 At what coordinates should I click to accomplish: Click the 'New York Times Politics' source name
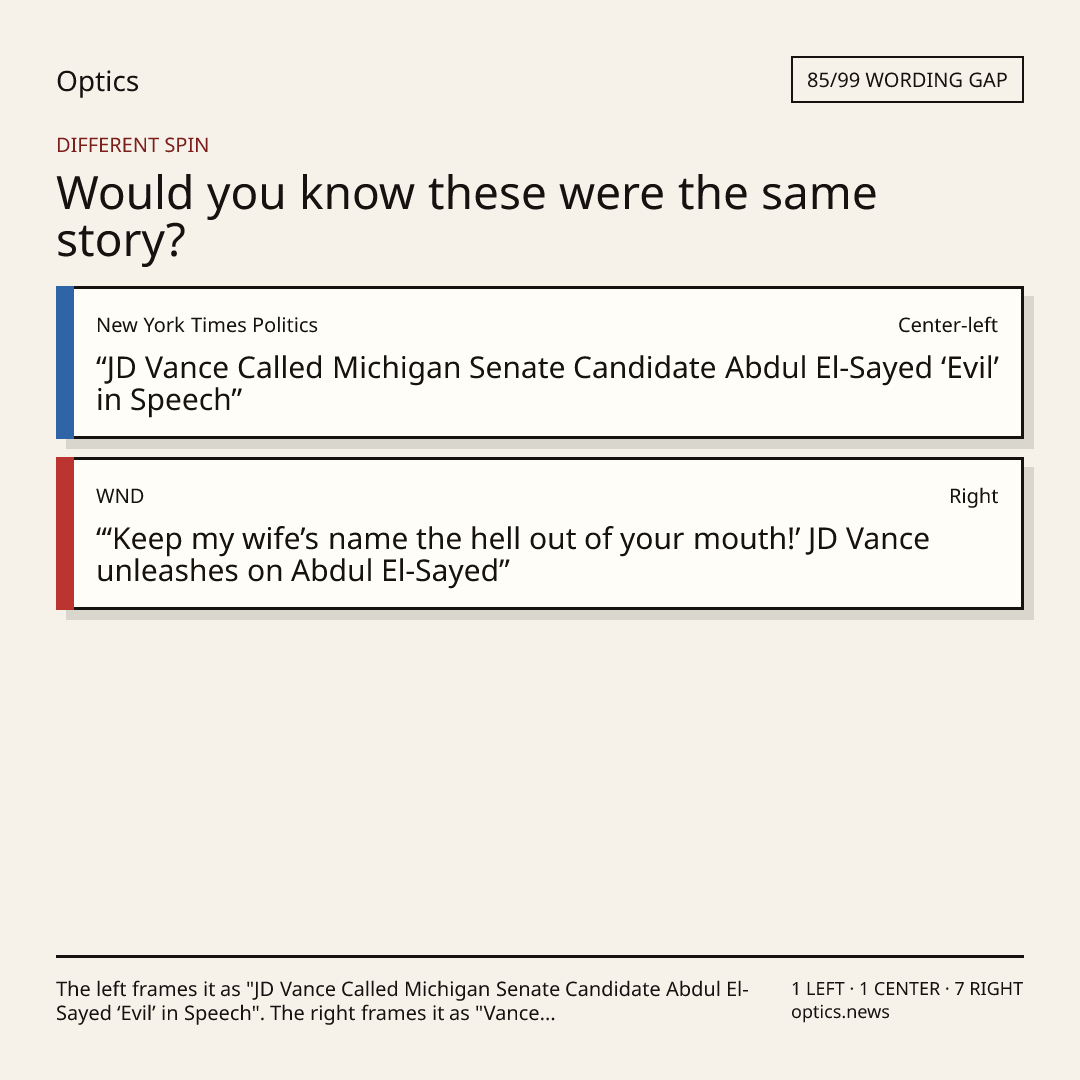(207, 325)
